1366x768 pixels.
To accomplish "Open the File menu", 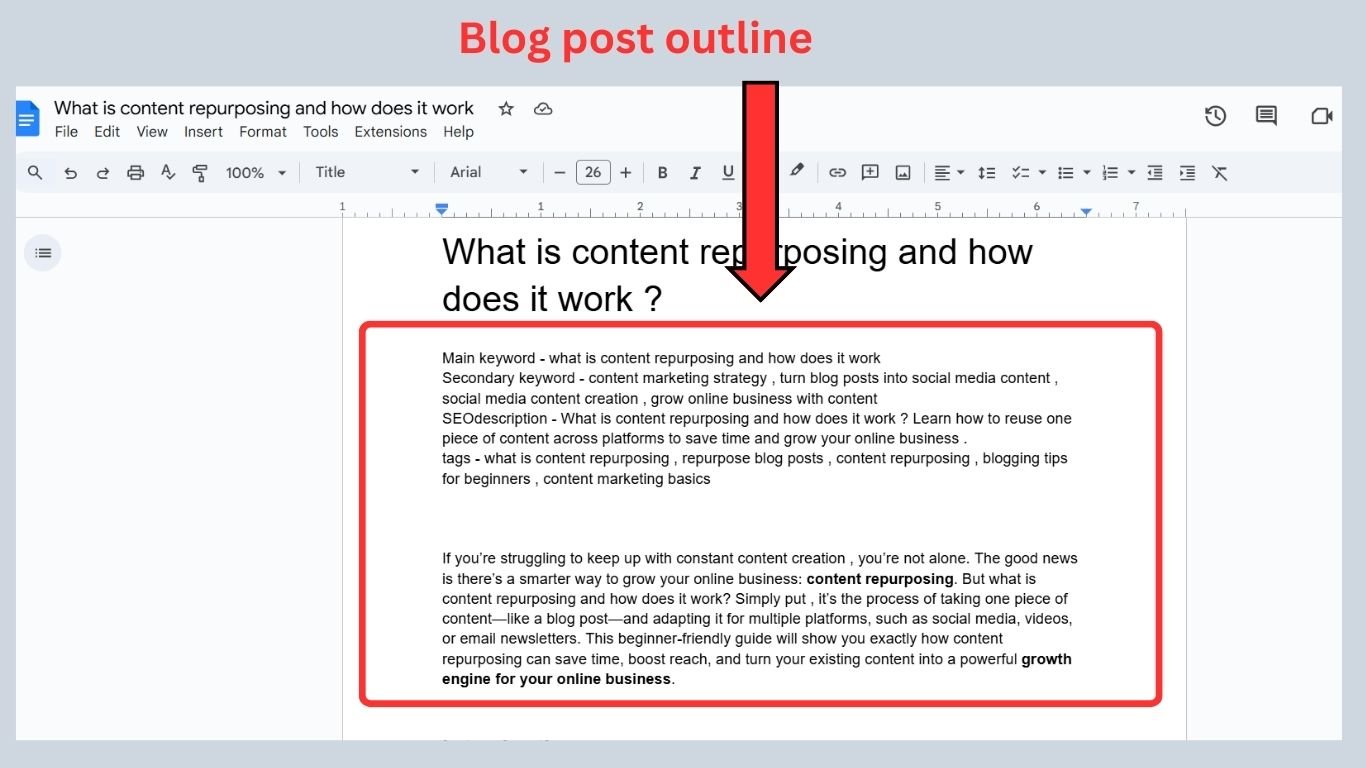I will pos(66,132).
